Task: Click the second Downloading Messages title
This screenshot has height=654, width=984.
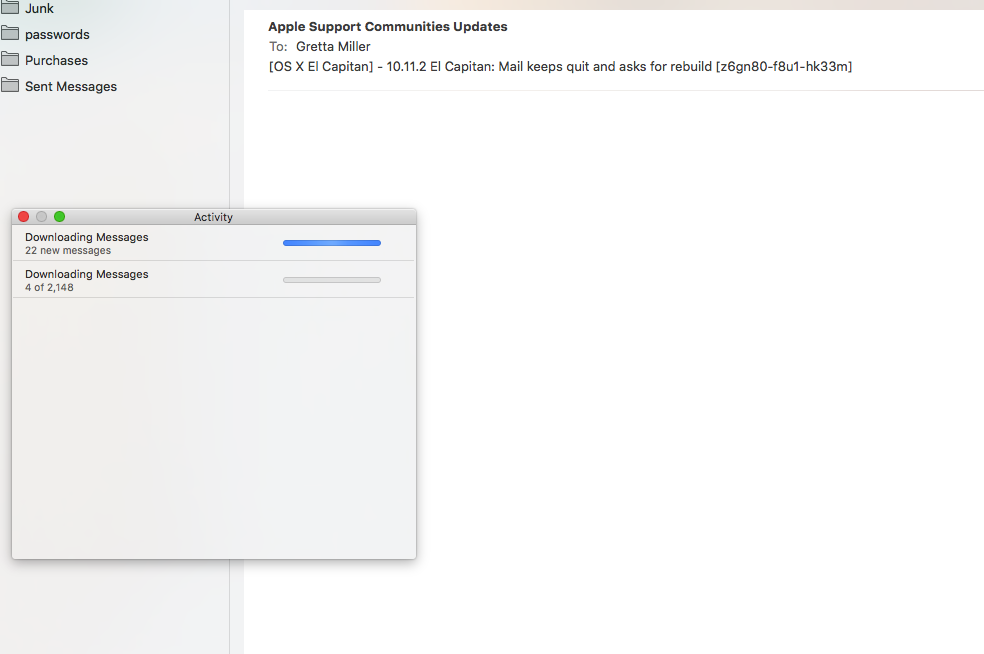Action: point(87,274)
